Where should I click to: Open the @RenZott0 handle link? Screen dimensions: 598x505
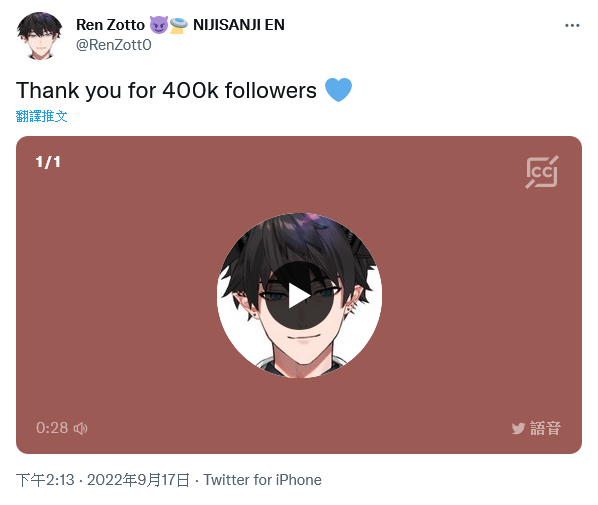tap(114, 45)
